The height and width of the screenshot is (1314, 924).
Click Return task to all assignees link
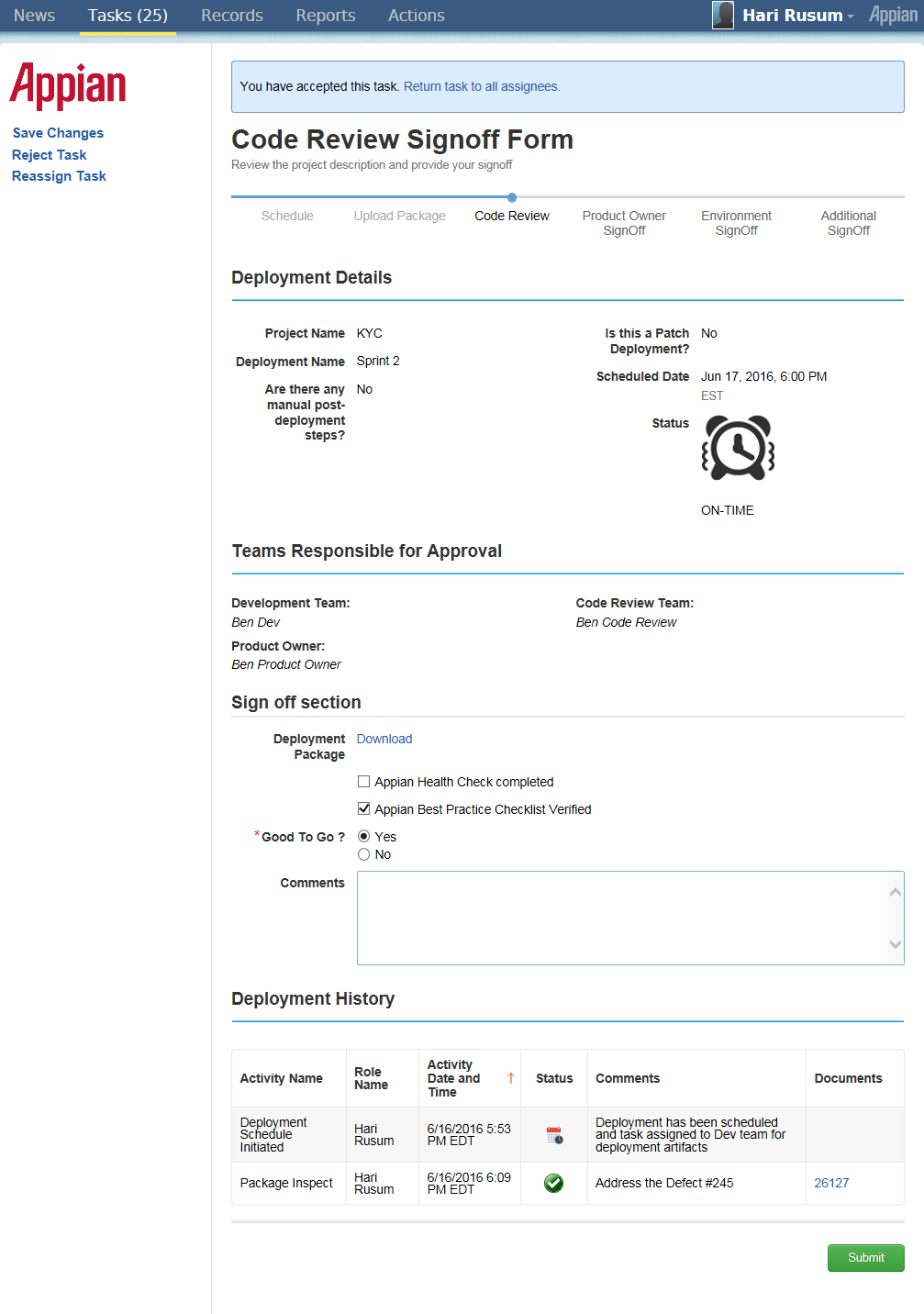pyautogui.click(x=482, y=86)
